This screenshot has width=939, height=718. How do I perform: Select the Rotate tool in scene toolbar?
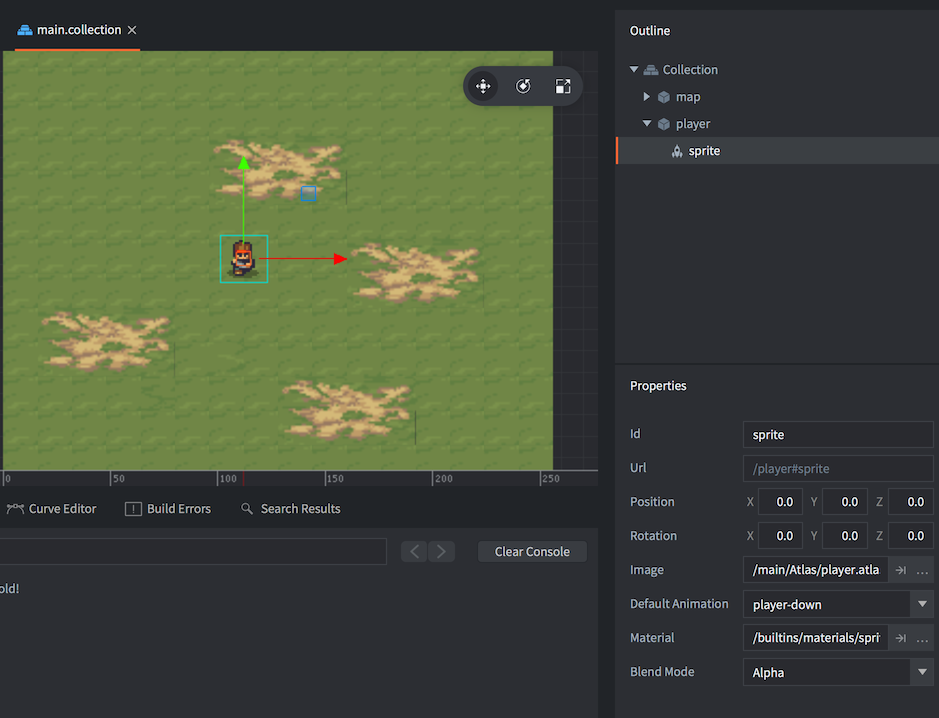point(523,87)
